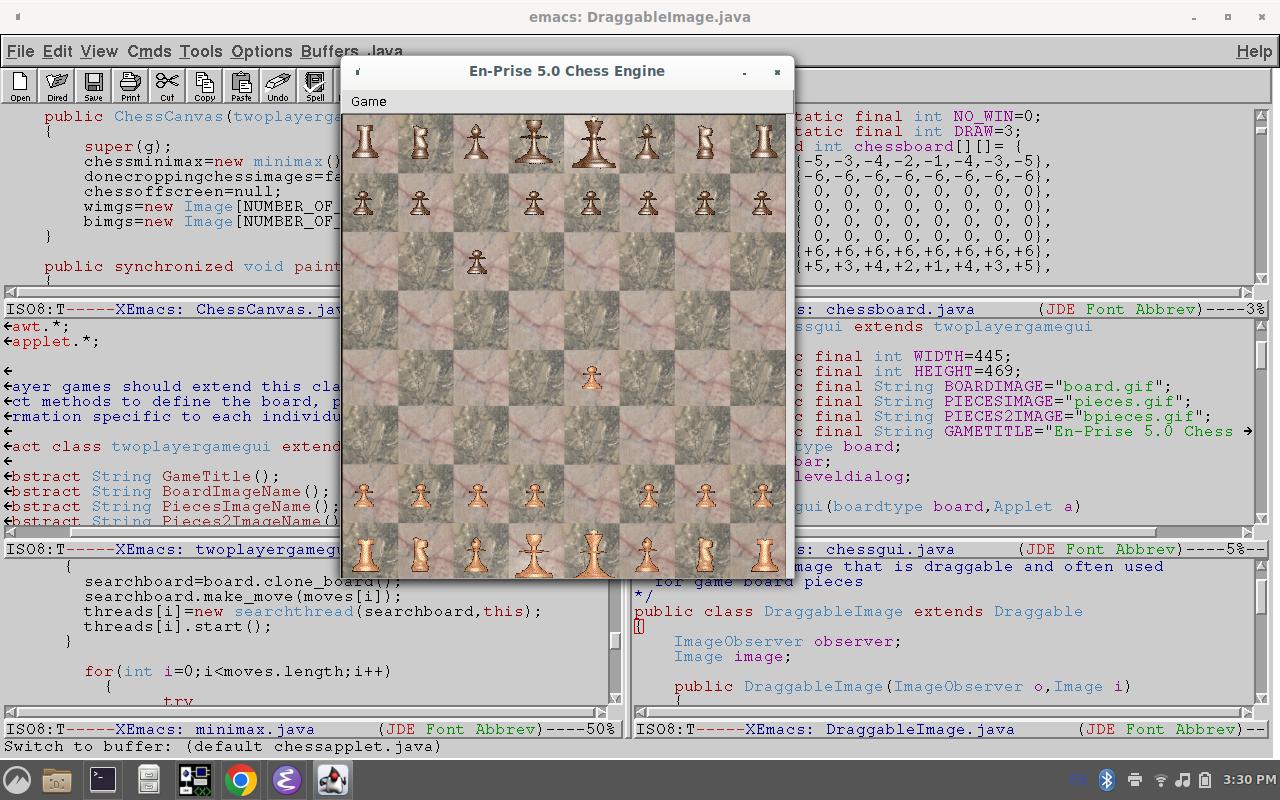
Task: Click the minibuffer 'Switch to buffer' prompt
Action: [222, 746]
